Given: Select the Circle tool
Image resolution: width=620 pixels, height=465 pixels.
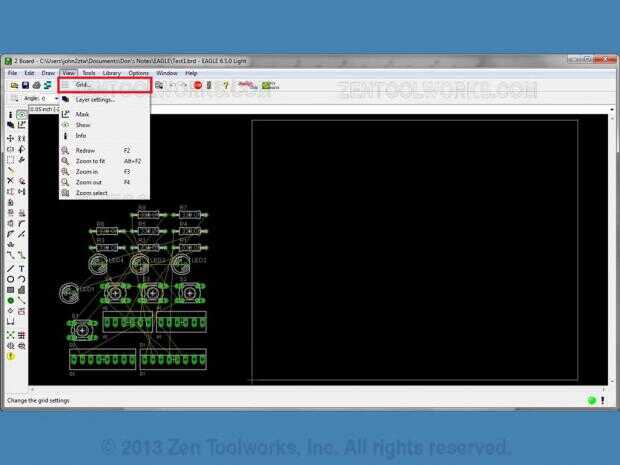Looking at the screenshot, I should [x=10, y=279].
